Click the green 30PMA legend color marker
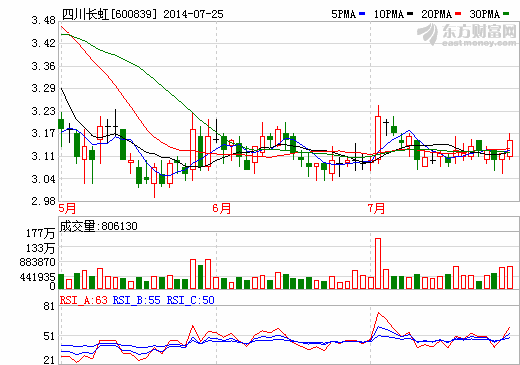 pos(506,14)
